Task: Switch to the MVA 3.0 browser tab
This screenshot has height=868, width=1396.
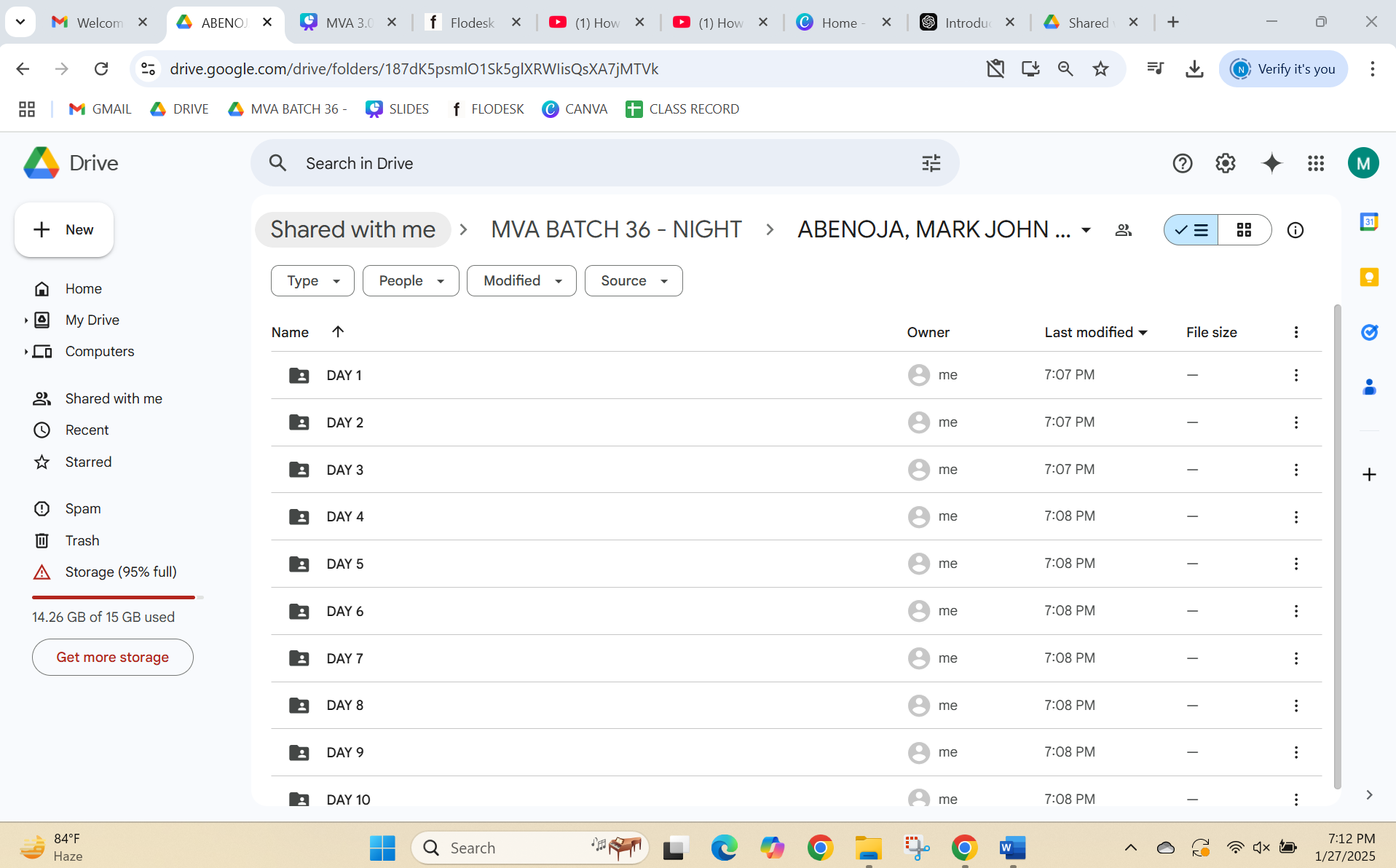Action: click(x=350, y=23)
